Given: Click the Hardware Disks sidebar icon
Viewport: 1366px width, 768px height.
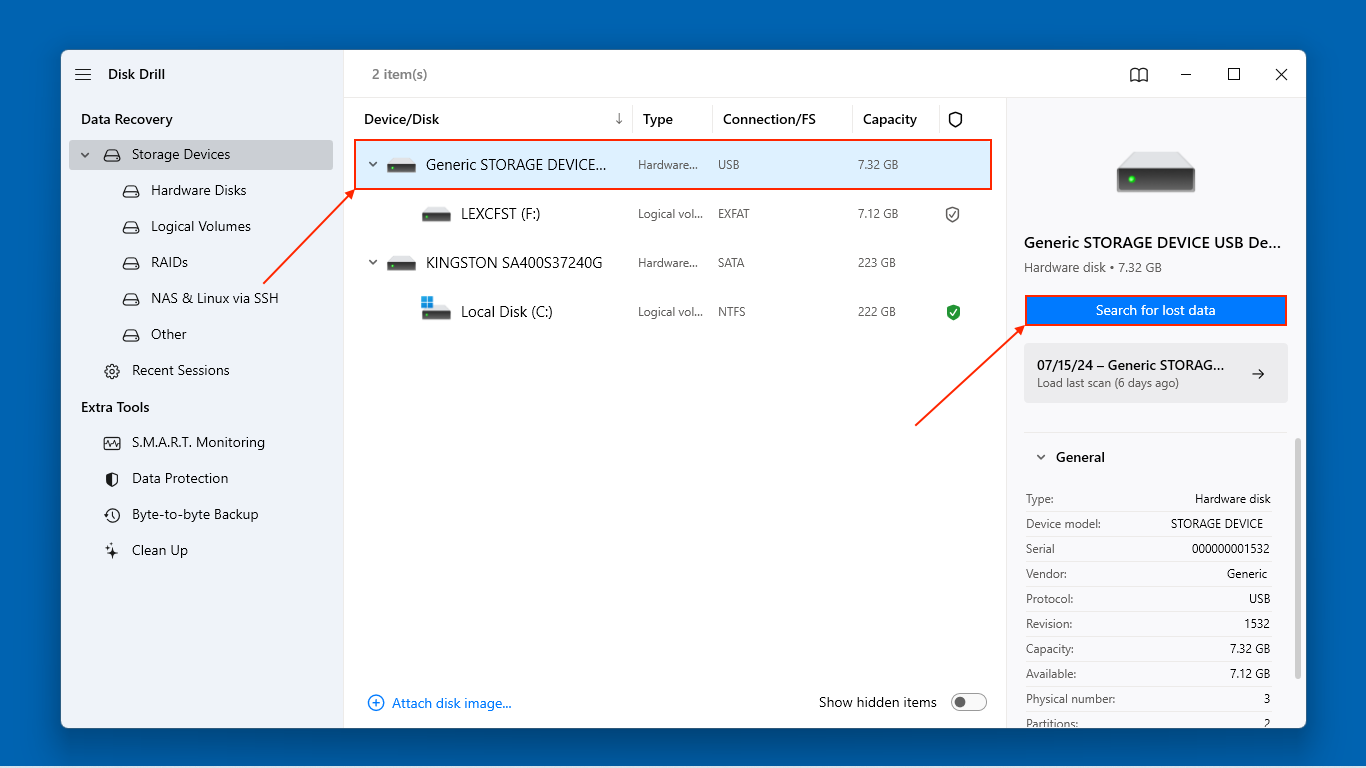Looking at the screenshot, I should tap(131, 191).
